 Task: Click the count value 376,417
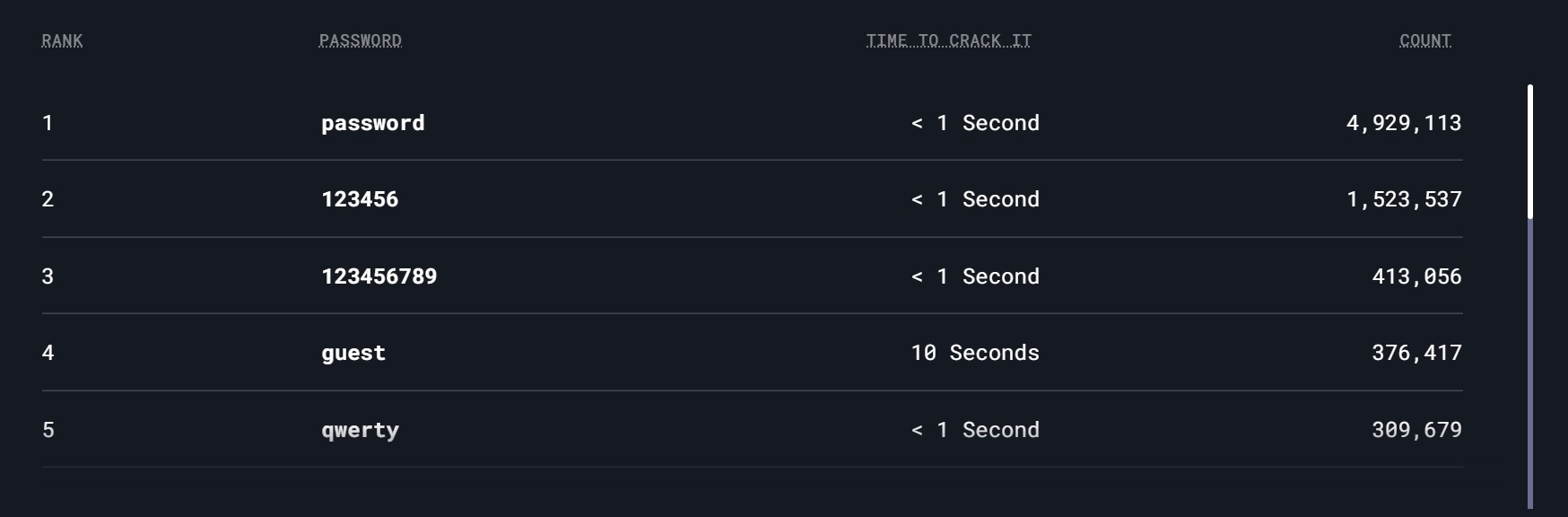(x=1416, y=353)
